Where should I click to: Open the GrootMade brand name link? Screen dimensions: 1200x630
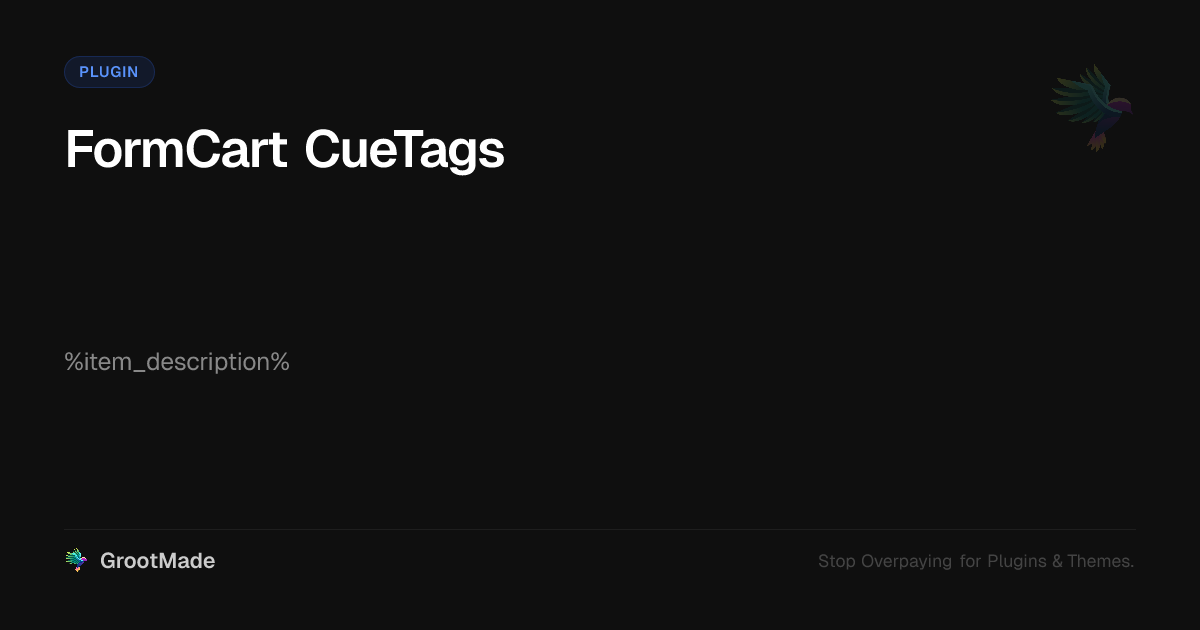click(x=157, y=561)
